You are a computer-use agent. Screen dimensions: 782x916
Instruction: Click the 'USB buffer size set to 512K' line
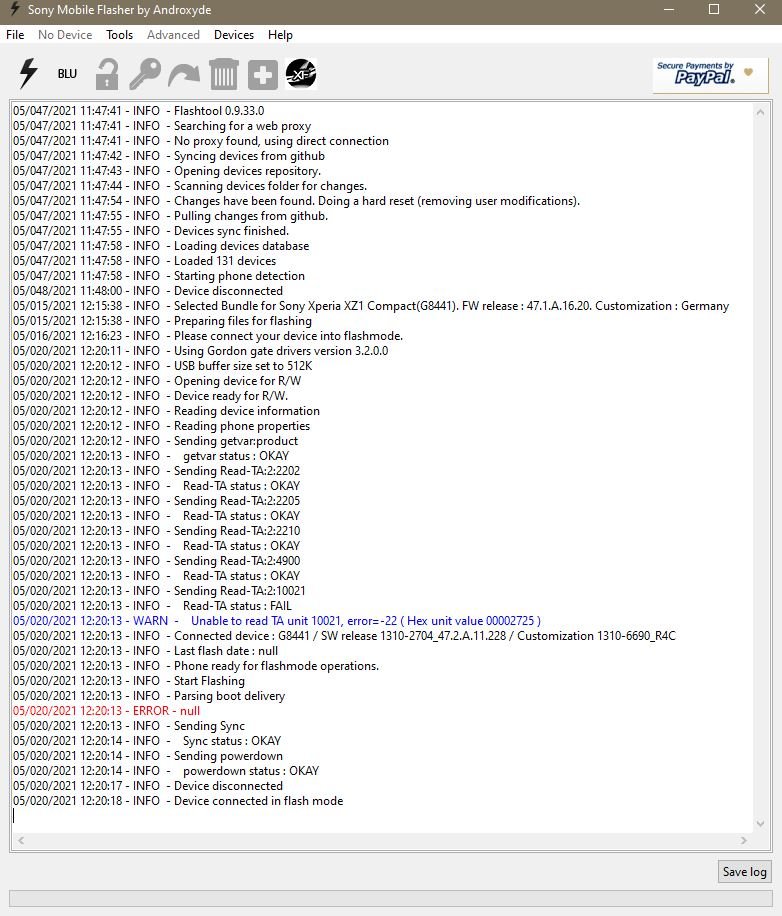[162, 366]
